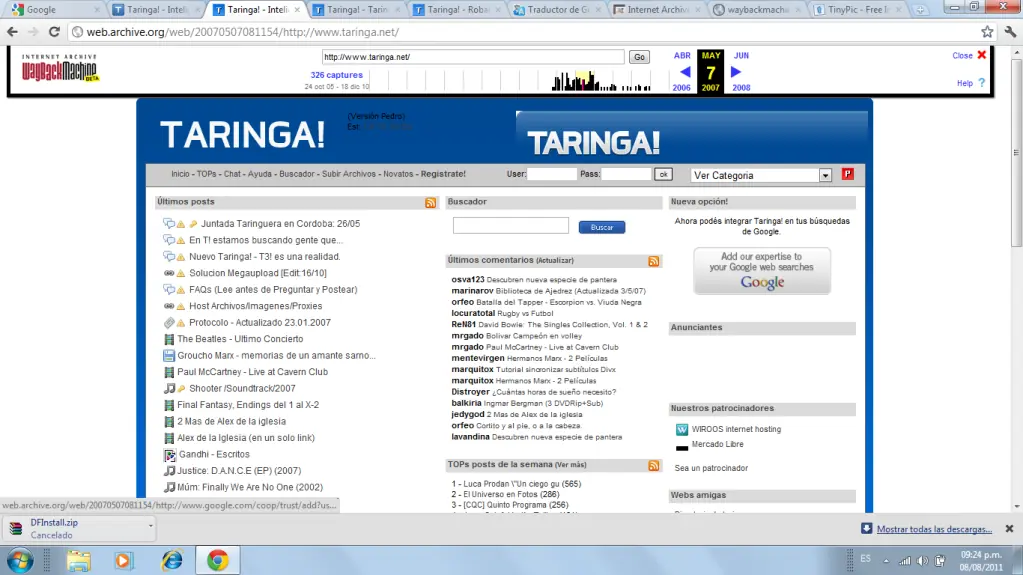Click the icon next to Groucho Marx post
Image resolution: width=1023 pixels, height=575 pixels.
pyautogui.click(x=169, y=356)
